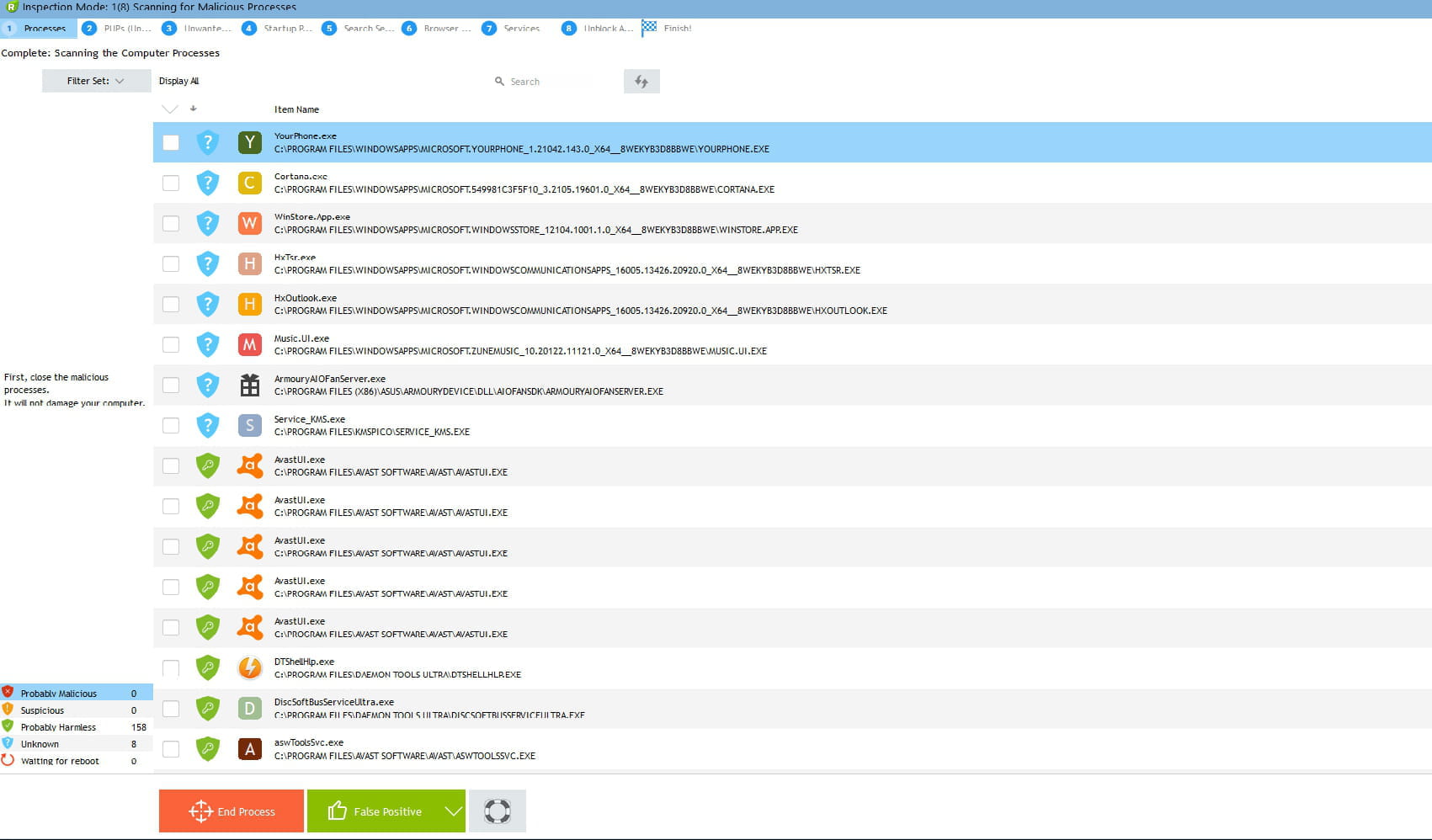Expand the select-all chevron above checkboxes
Image resolution: width=1432 pixels, height=840 pixels.
(x=170, y=109)
